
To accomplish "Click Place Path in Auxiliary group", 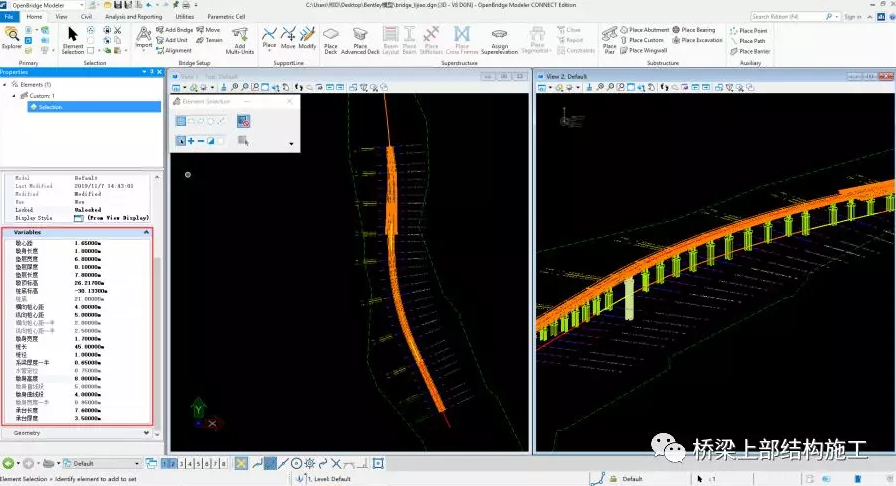I will 747,41.
